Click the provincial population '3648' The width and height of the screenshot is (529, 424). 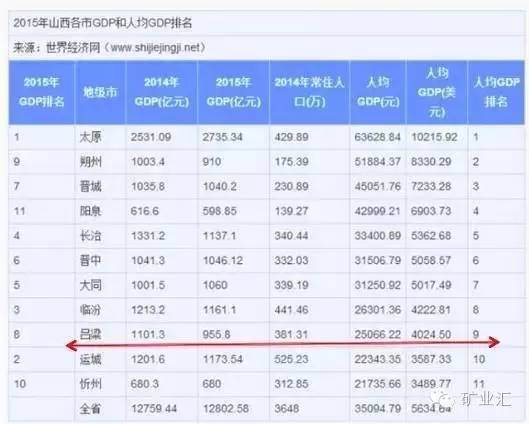click(x=287, y=409)
